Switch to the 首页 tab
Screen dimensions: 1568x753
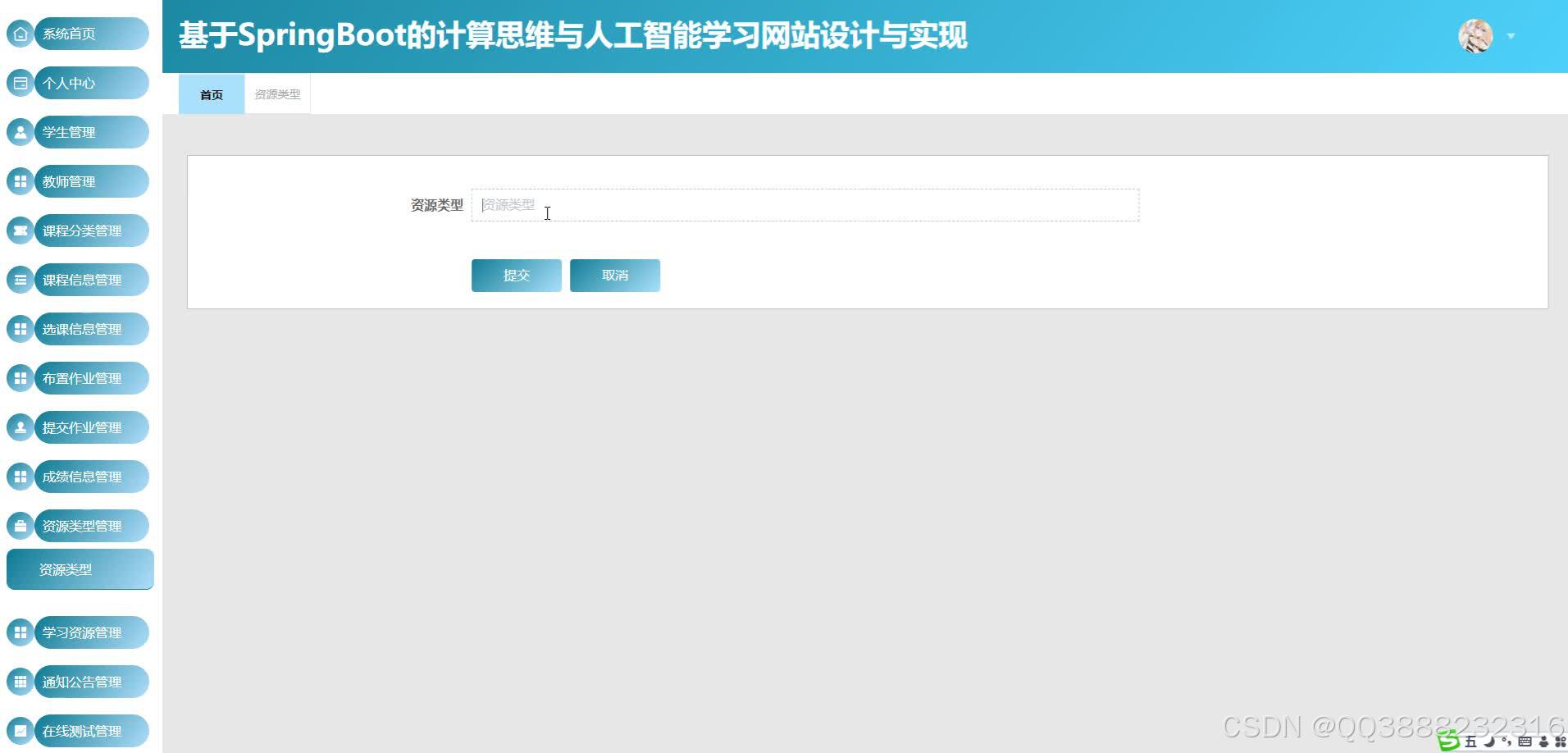pyautogui.click(x=211, y=94)
